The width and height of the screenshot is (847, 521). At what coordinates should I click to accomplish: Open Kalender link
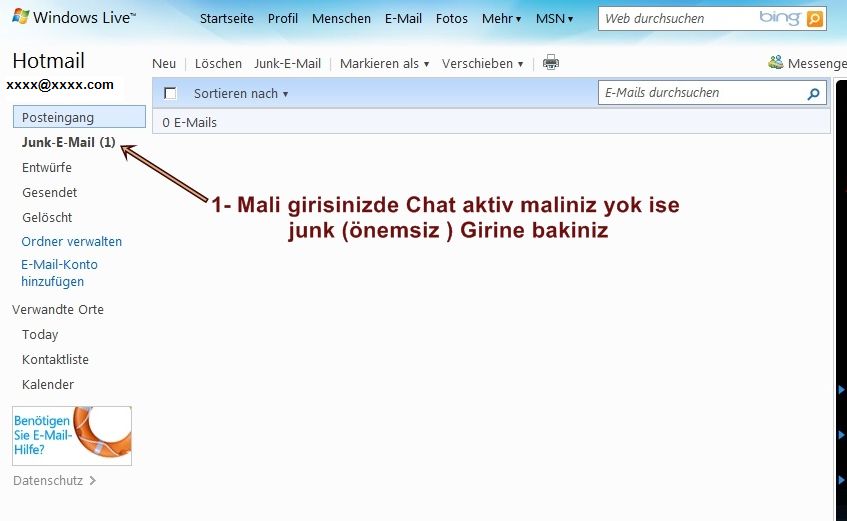(48, 384)
